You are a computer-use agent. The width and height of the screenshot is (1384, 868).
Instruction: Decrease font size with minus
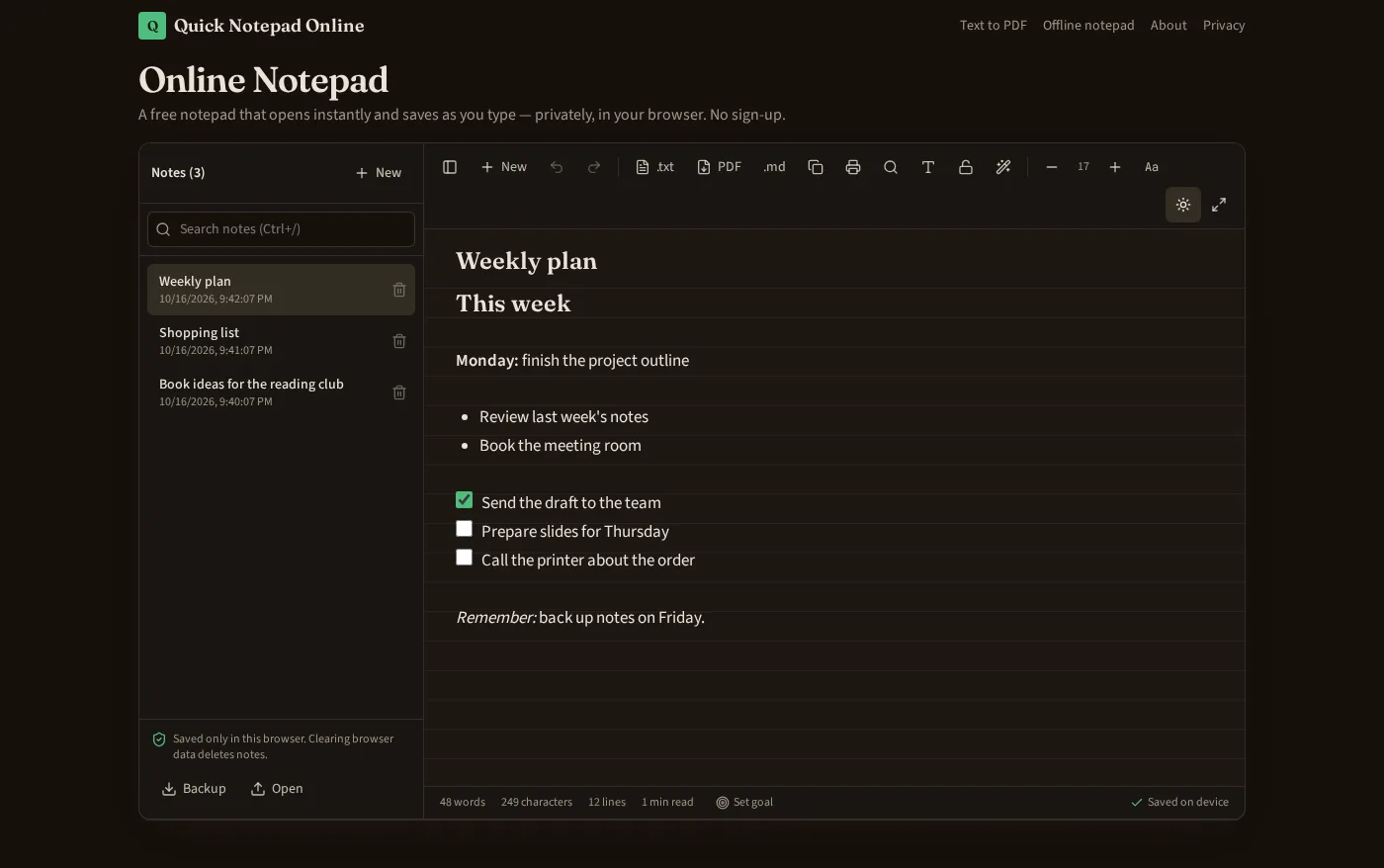1052,167
